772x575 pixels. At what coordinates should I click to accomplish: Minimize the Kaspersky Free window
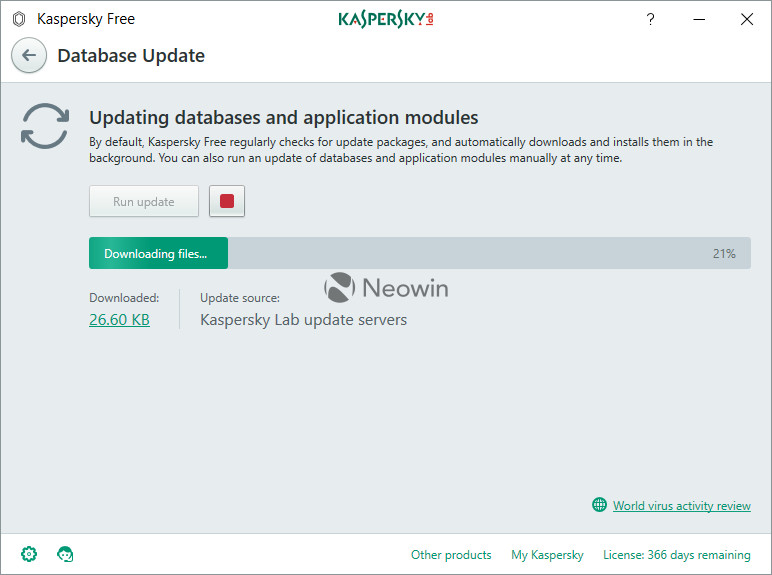point(699,19)
